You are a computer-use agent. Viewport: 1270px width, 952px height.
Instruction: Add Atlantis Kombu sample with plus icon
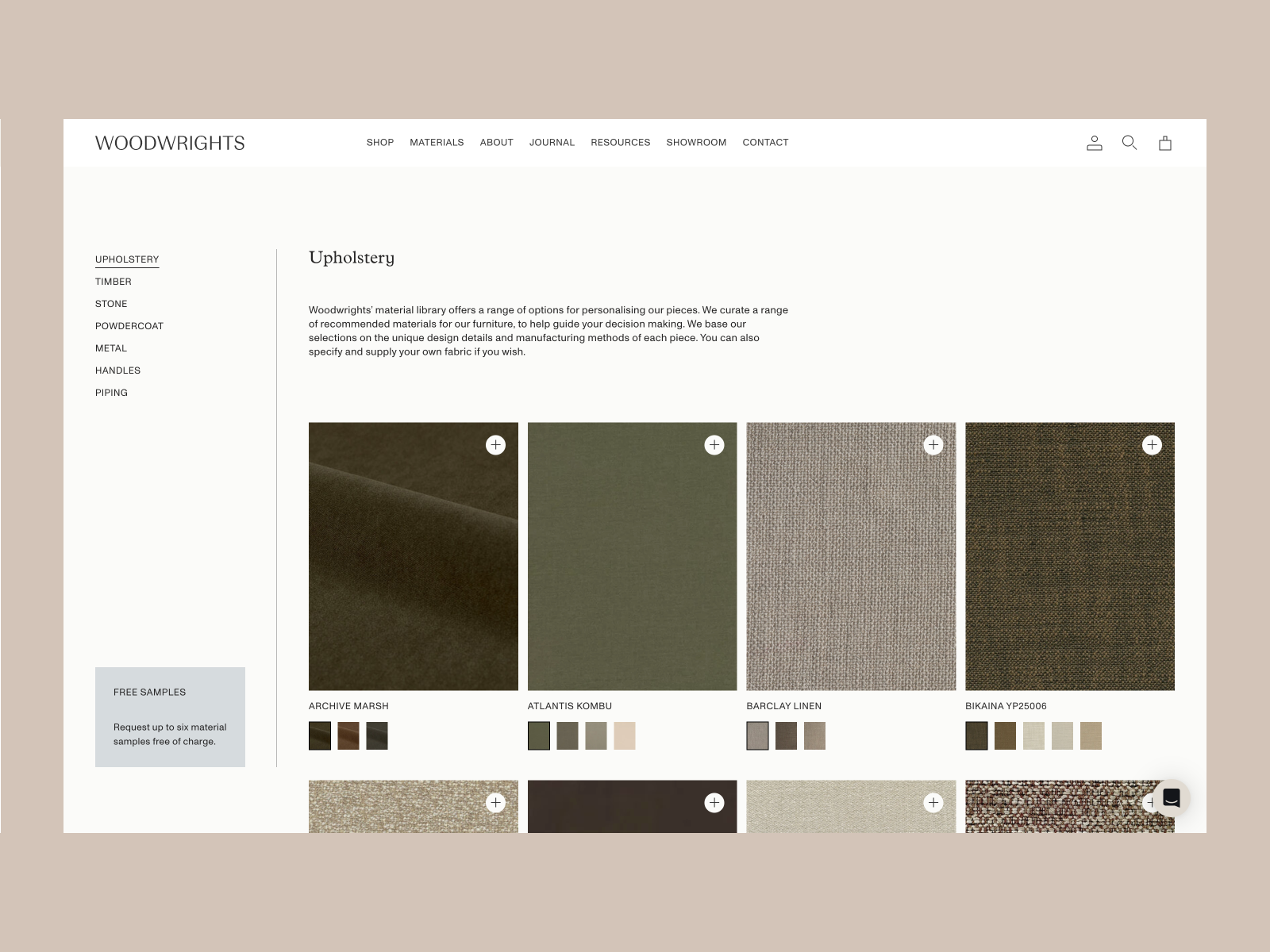coord(714,445)
